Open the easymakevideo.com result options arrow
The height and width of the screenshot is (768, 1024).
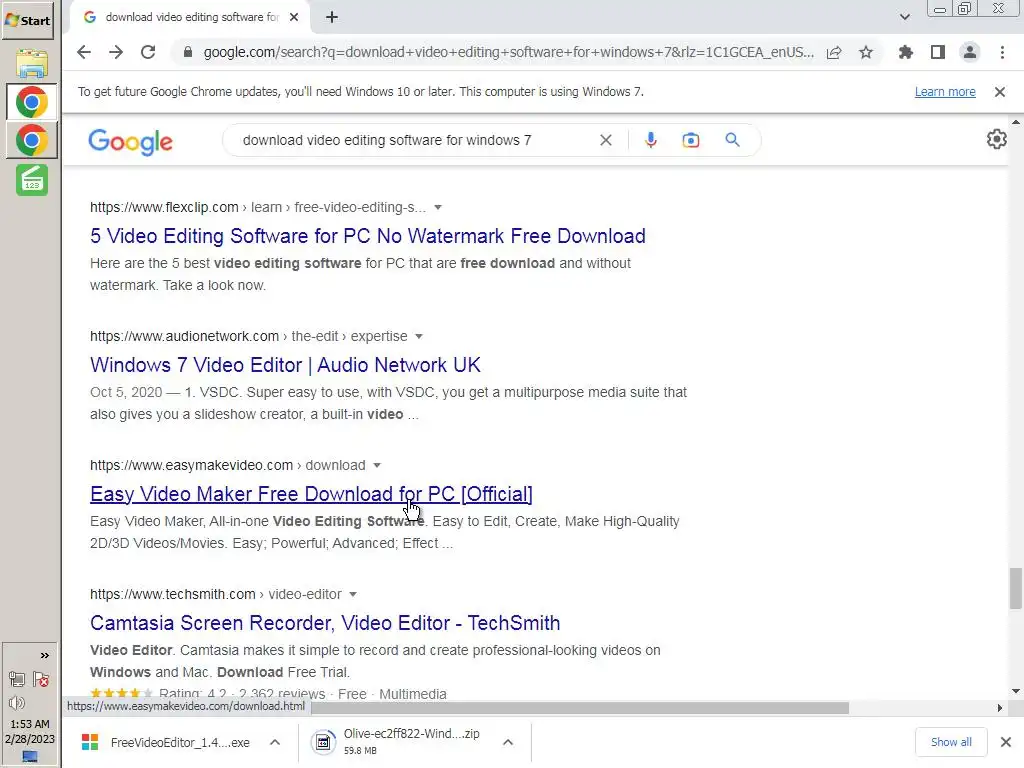pyautogui.click(x=377, y=466)
